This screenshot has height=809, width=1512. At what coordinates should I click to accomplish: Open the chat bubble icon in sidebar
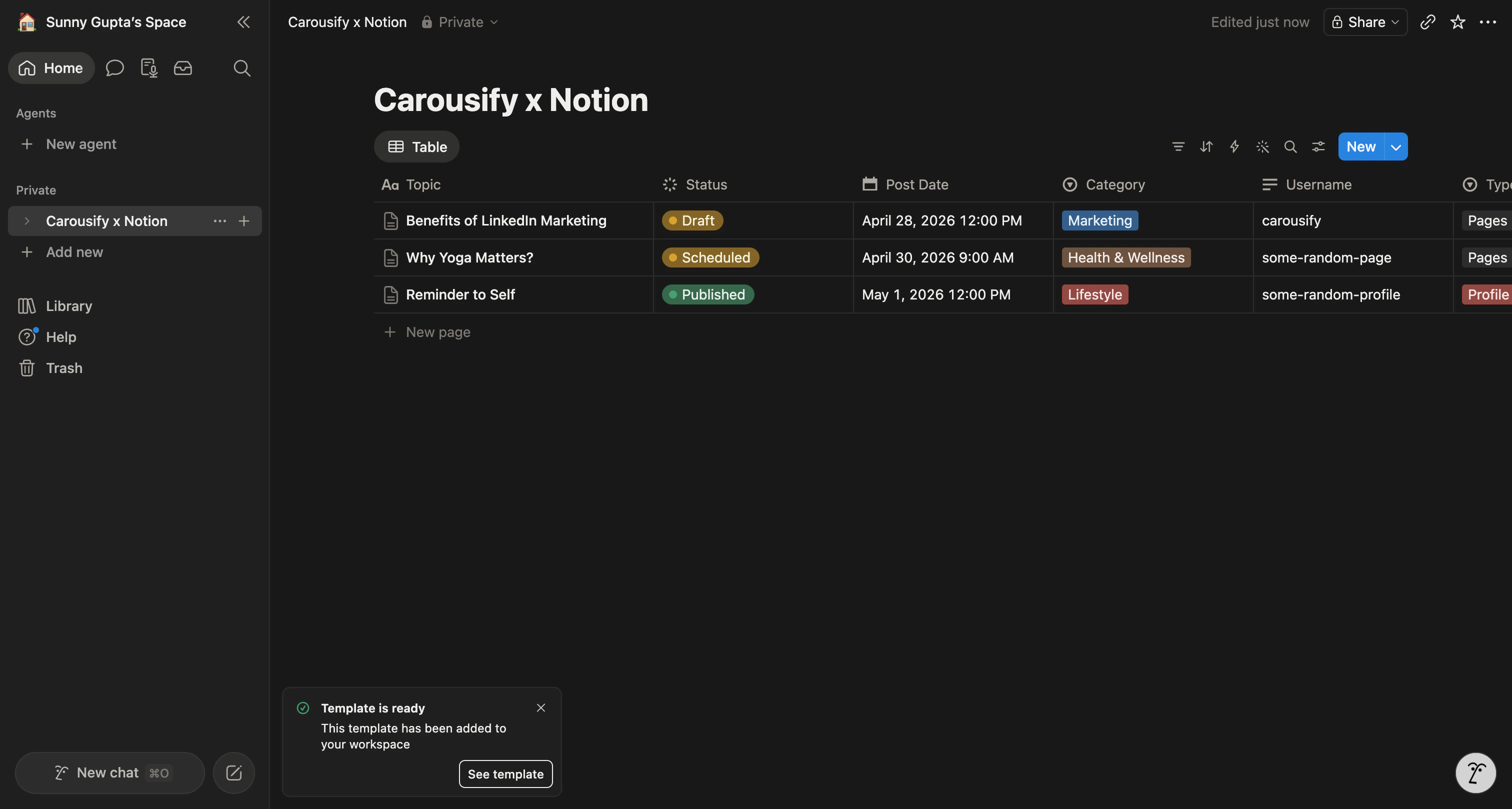click(114, 68)
